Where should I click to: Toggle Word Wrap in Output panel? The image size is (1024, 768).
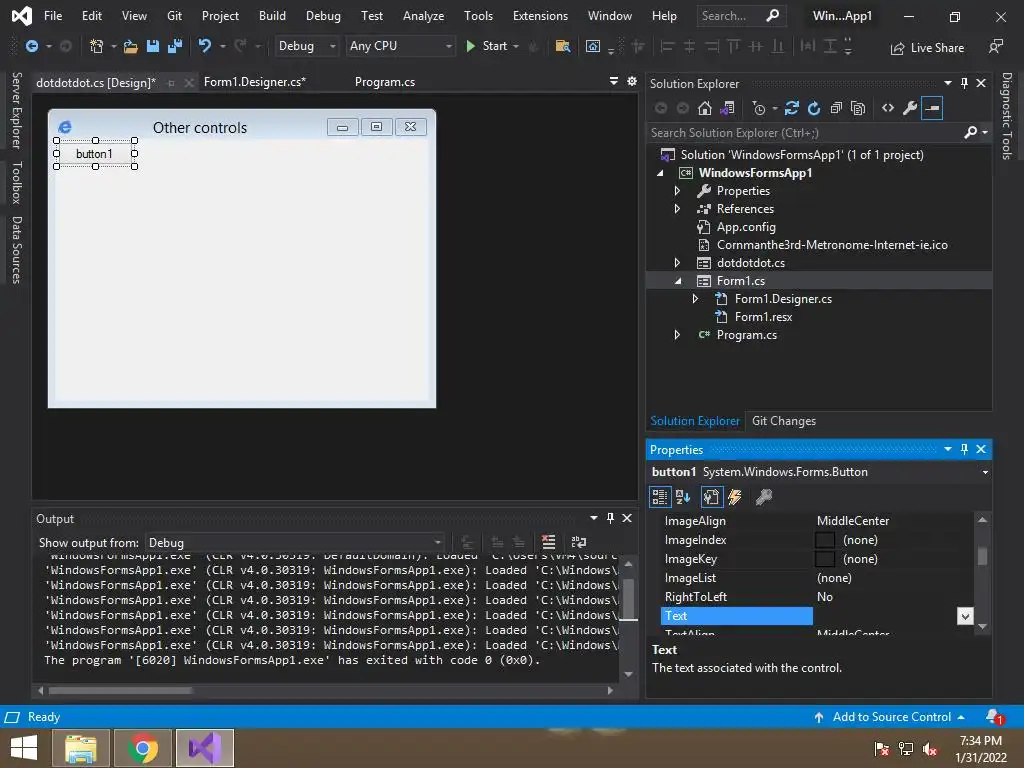click(579, 542)
